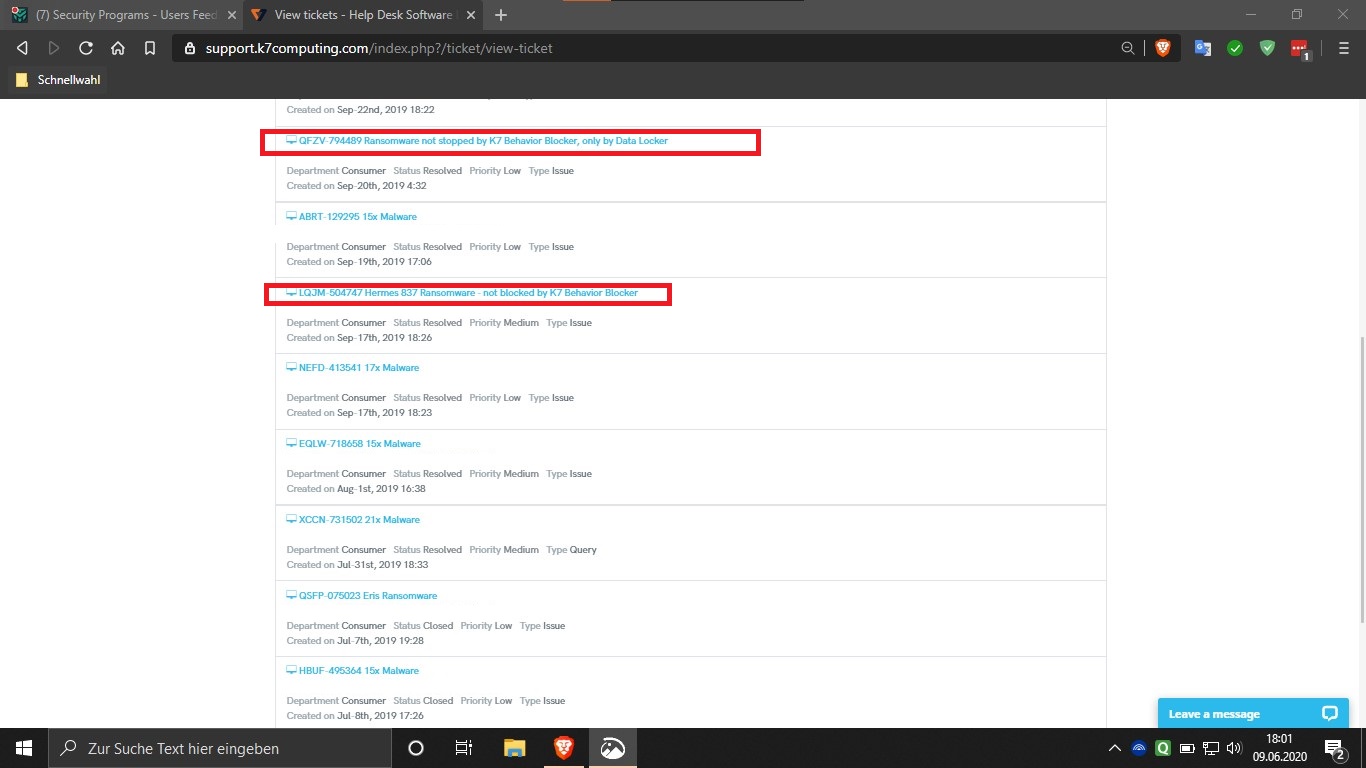Click the zoom magnifier icon in address bar
This screenshot has height=768, width=1366.
1128,48
